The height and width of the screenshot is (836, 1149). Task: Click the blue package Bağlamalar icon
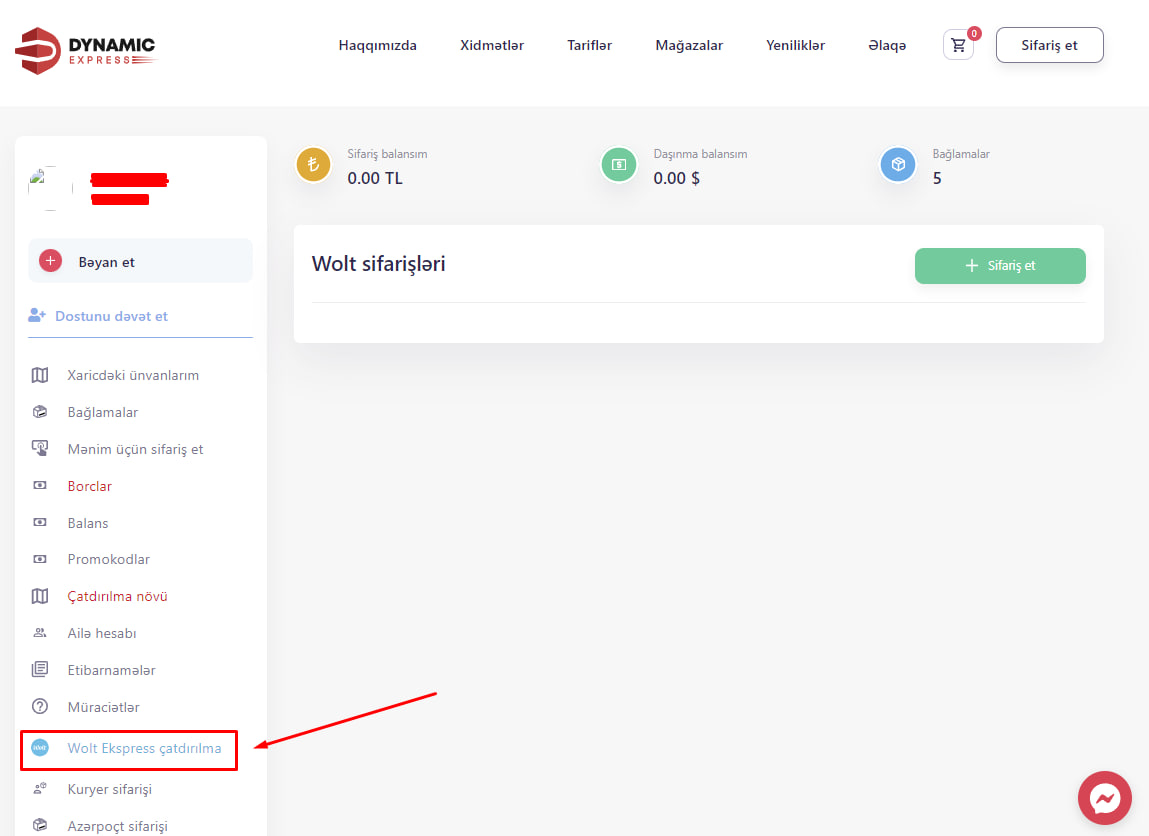point(898,165)
